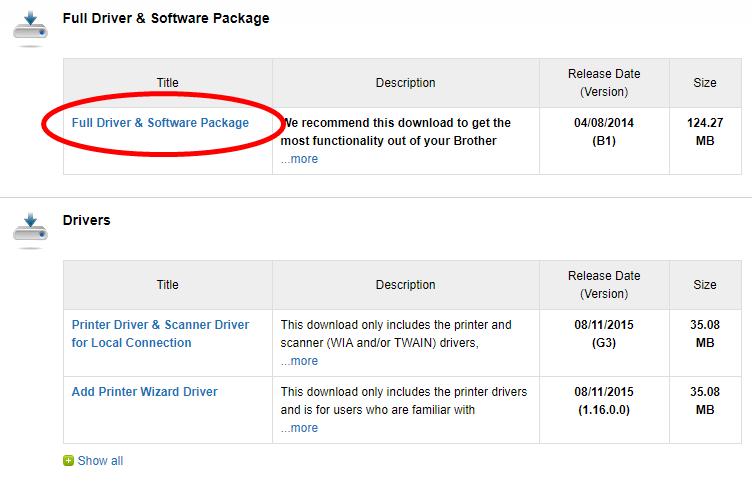The image size is (752, 482).
Task: Open Printer Driver & Scanner Driver for Local Connection
Action: [x=160, y=334]
